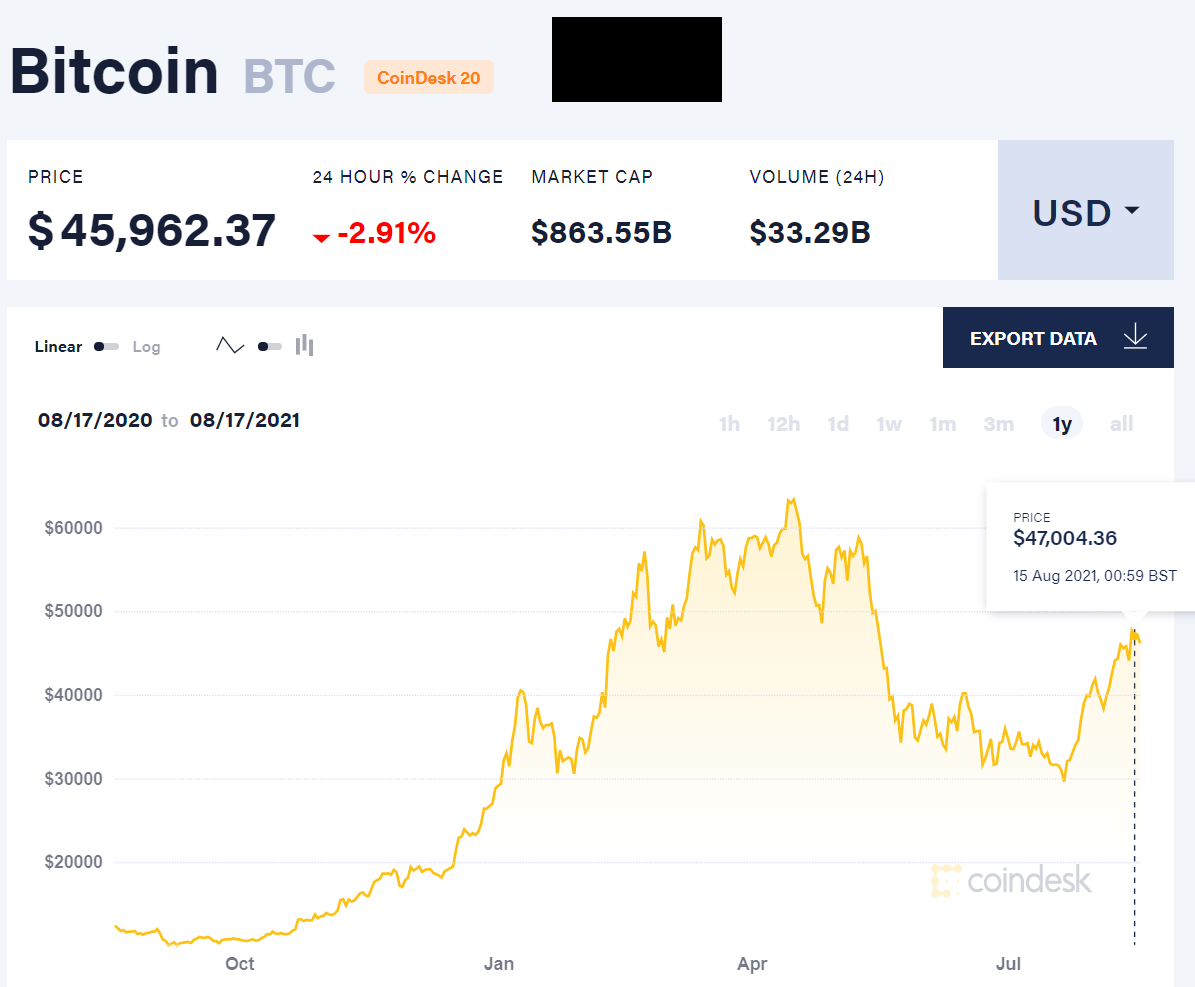Choose the 3m time range
This screenshot has height=987, width=1195.
tap(999, 424)
